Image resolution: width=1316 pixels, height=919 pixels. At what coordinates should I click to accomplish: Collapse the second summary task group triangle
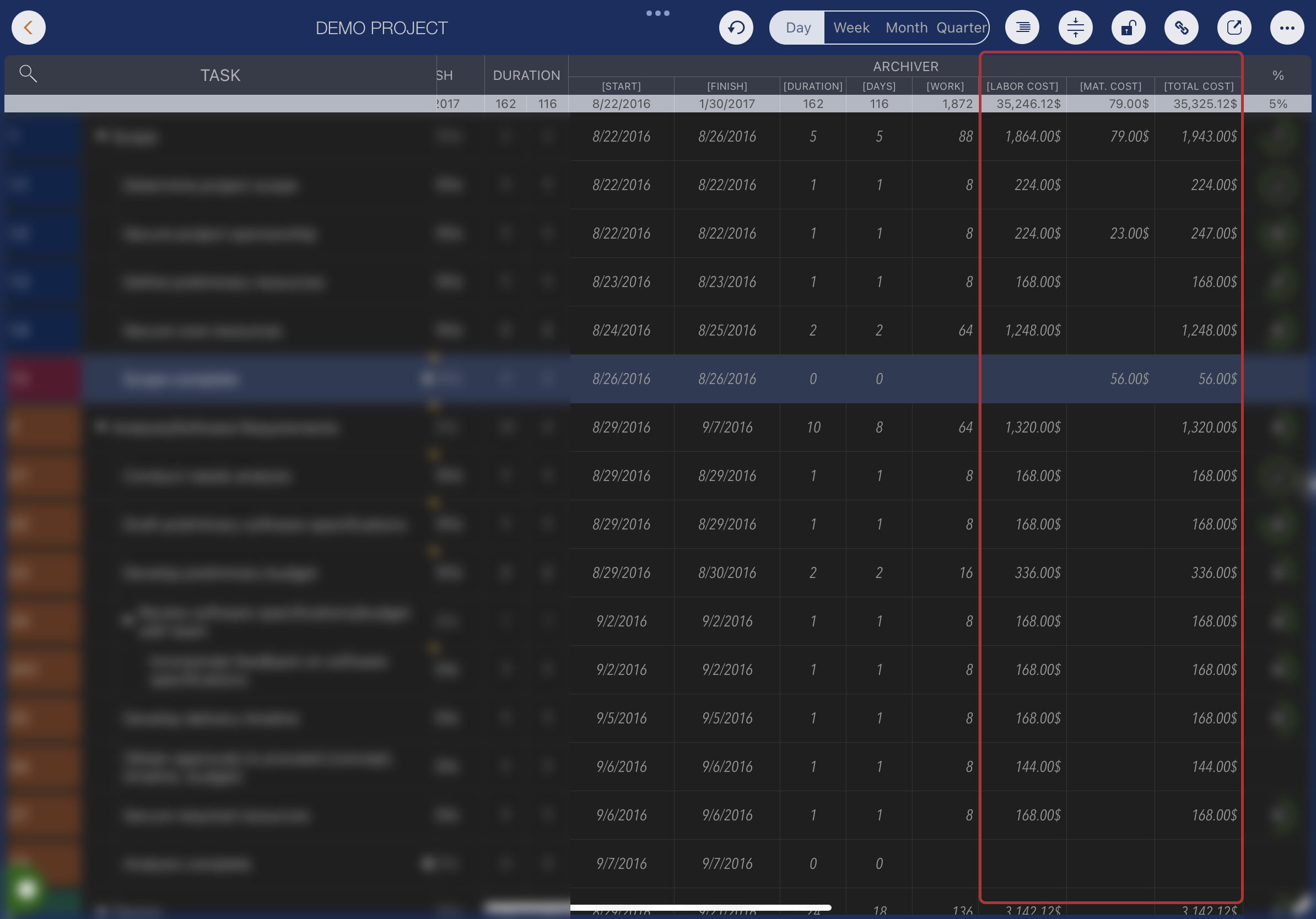(x=101, y=427)
